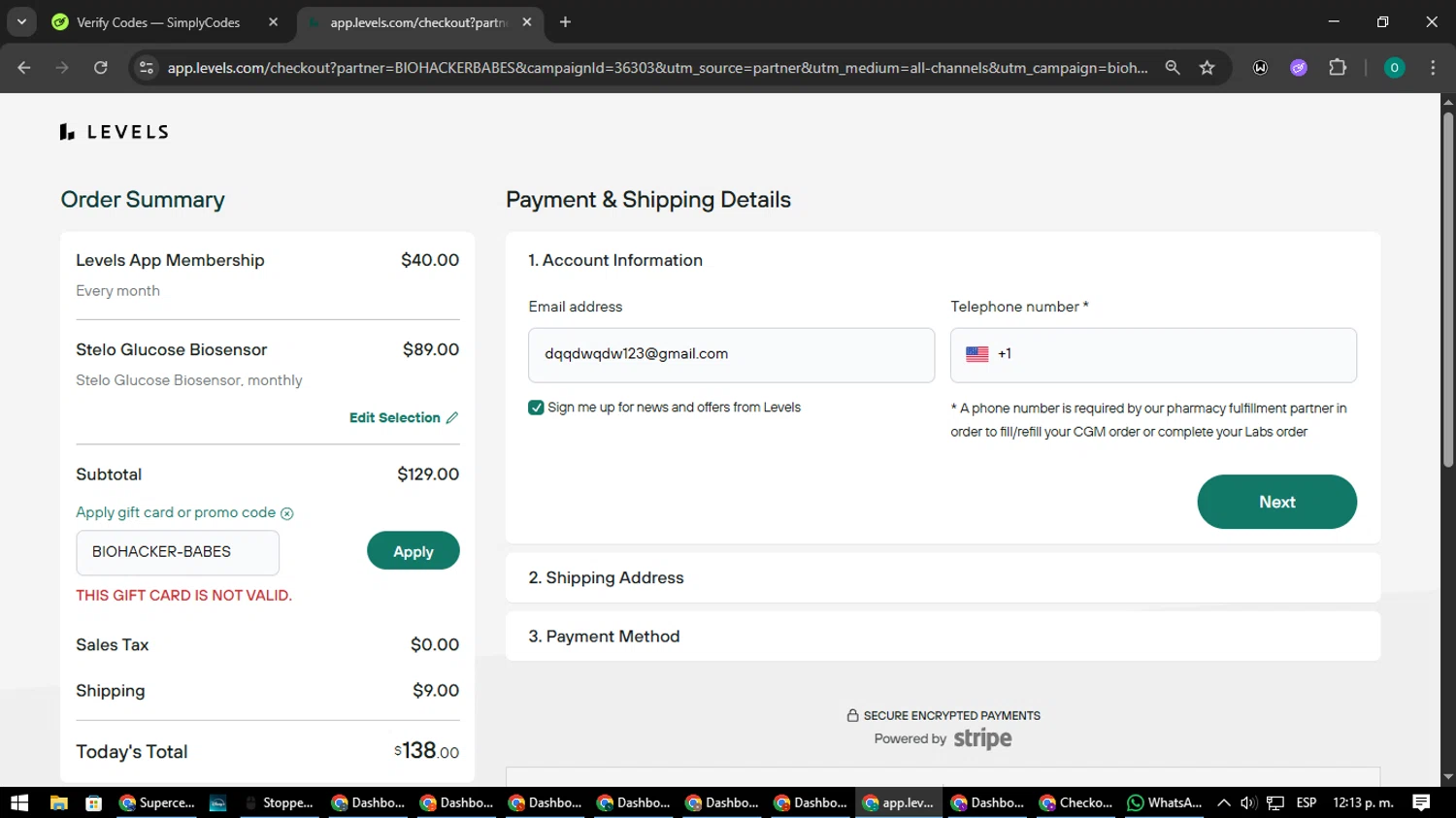Uncheck news and offers signup checkbox
The width and height of the screenshot is (1456, 818).
pos(536,408)
